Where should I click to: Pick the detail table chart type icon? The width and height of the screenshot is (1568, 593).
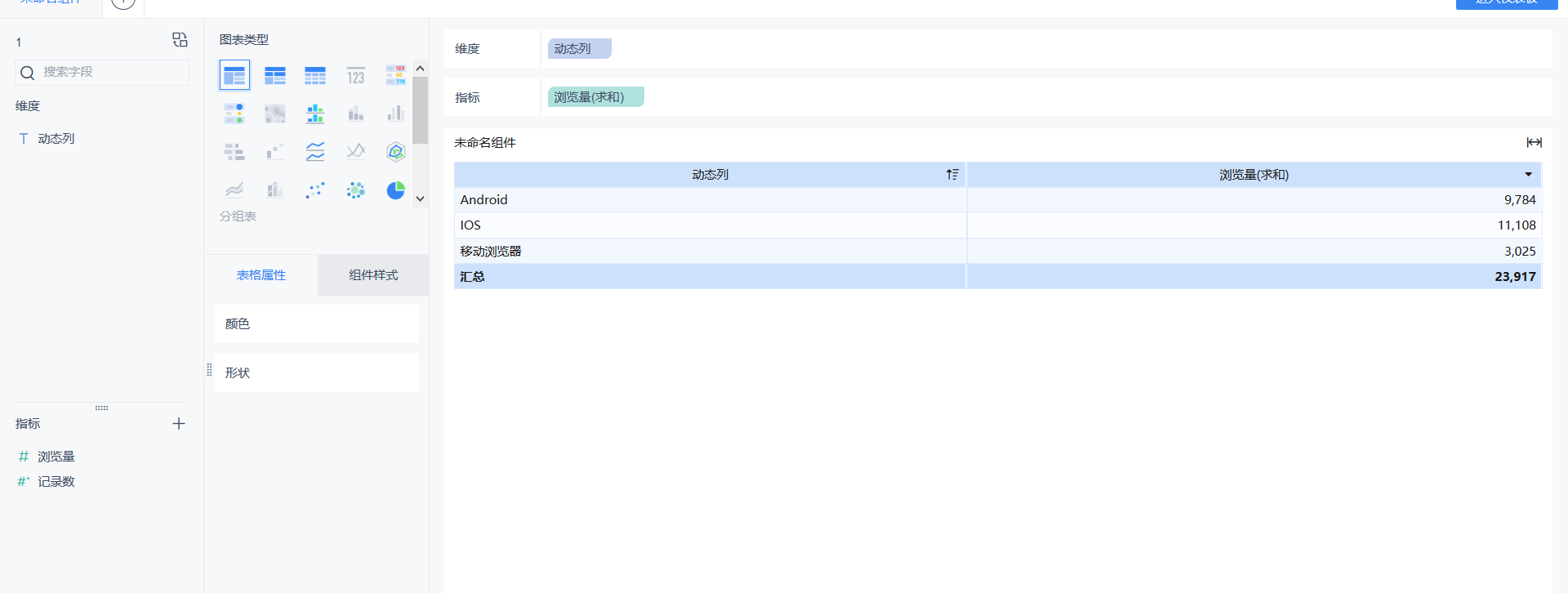315,76
